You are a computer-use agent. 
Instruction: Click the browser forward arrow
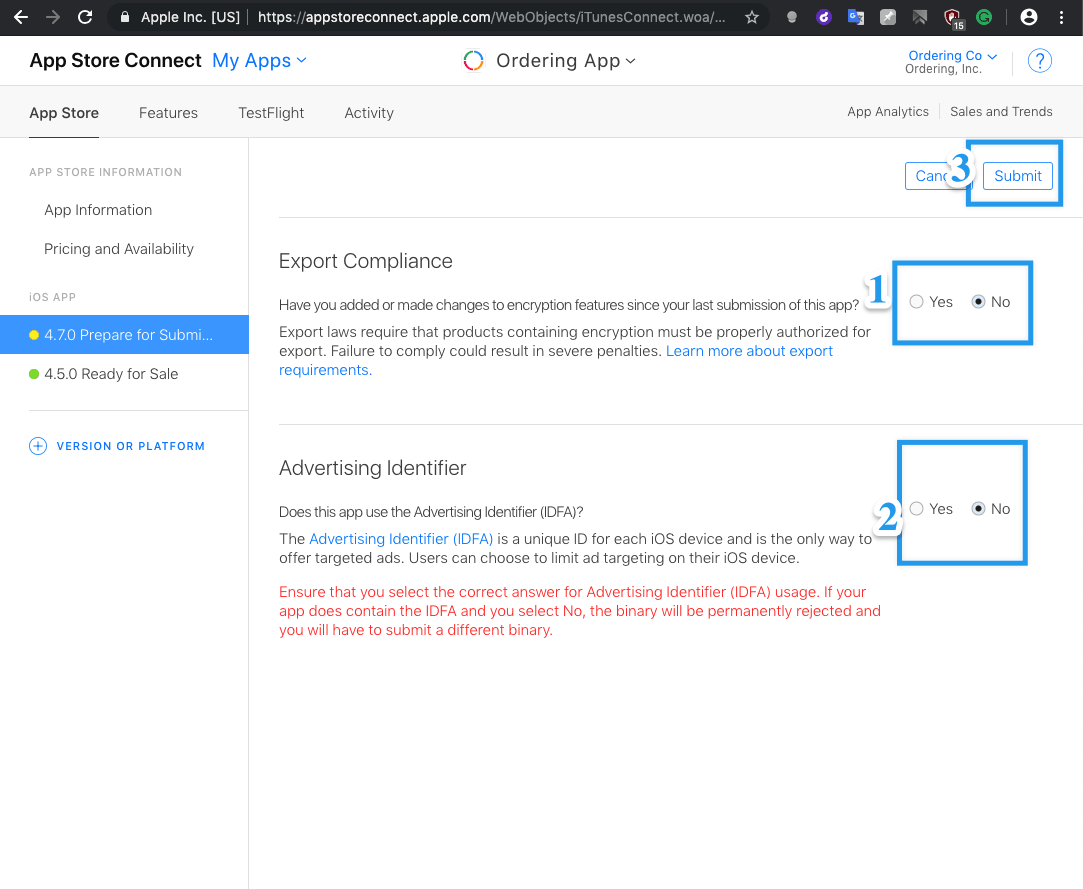(x=53, y=17)
